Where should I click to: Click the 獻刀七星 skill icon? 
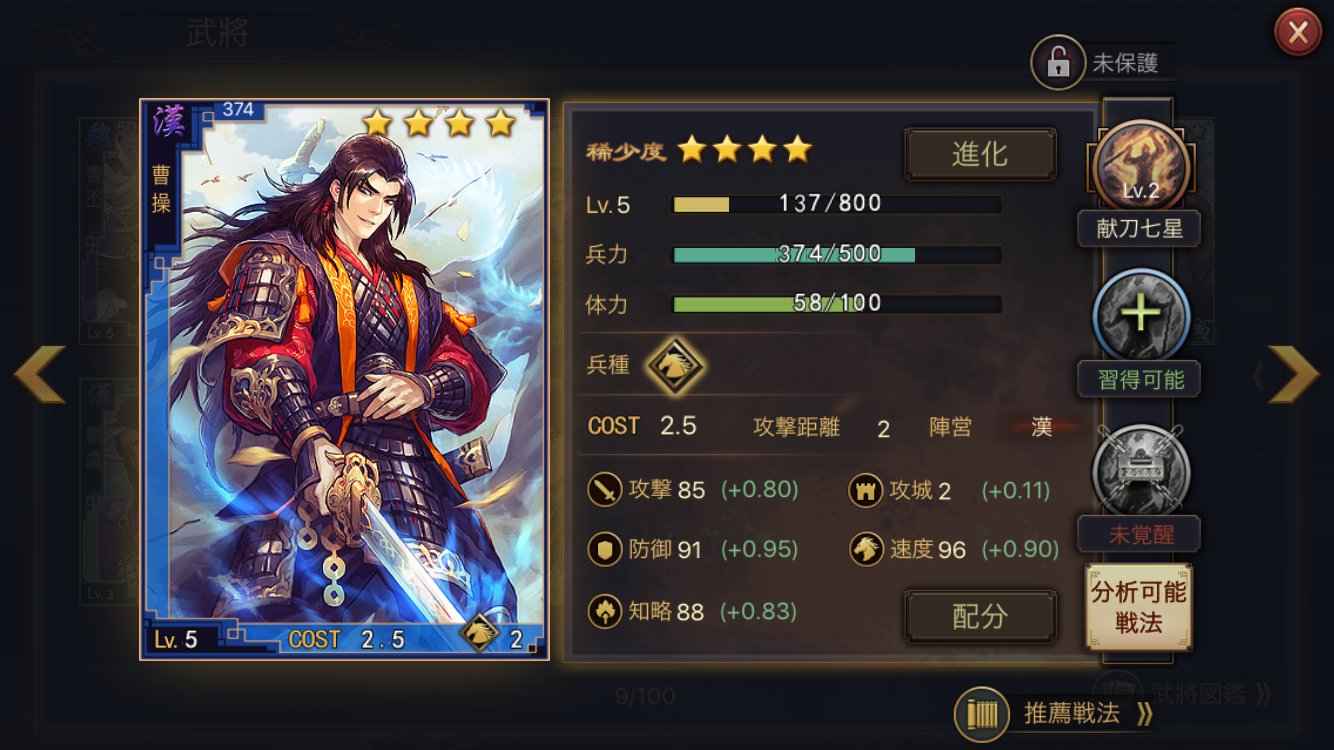pos(1141,167)
